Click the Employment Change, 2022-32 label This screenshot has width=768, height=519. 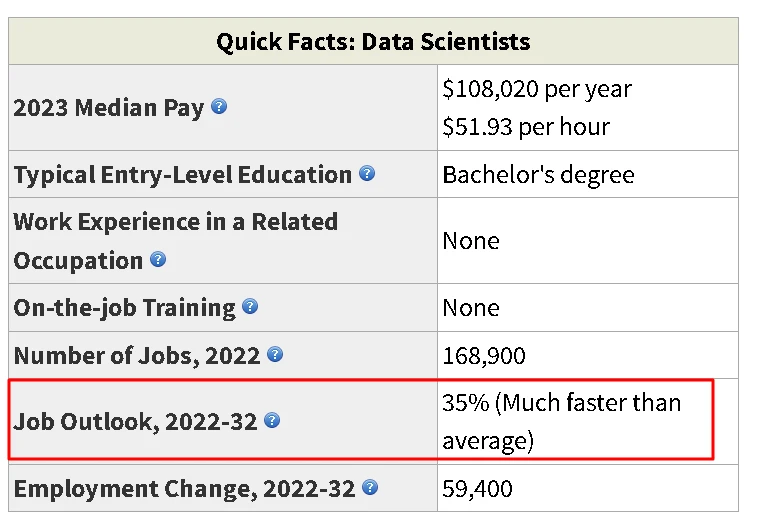tap(184, 489)
